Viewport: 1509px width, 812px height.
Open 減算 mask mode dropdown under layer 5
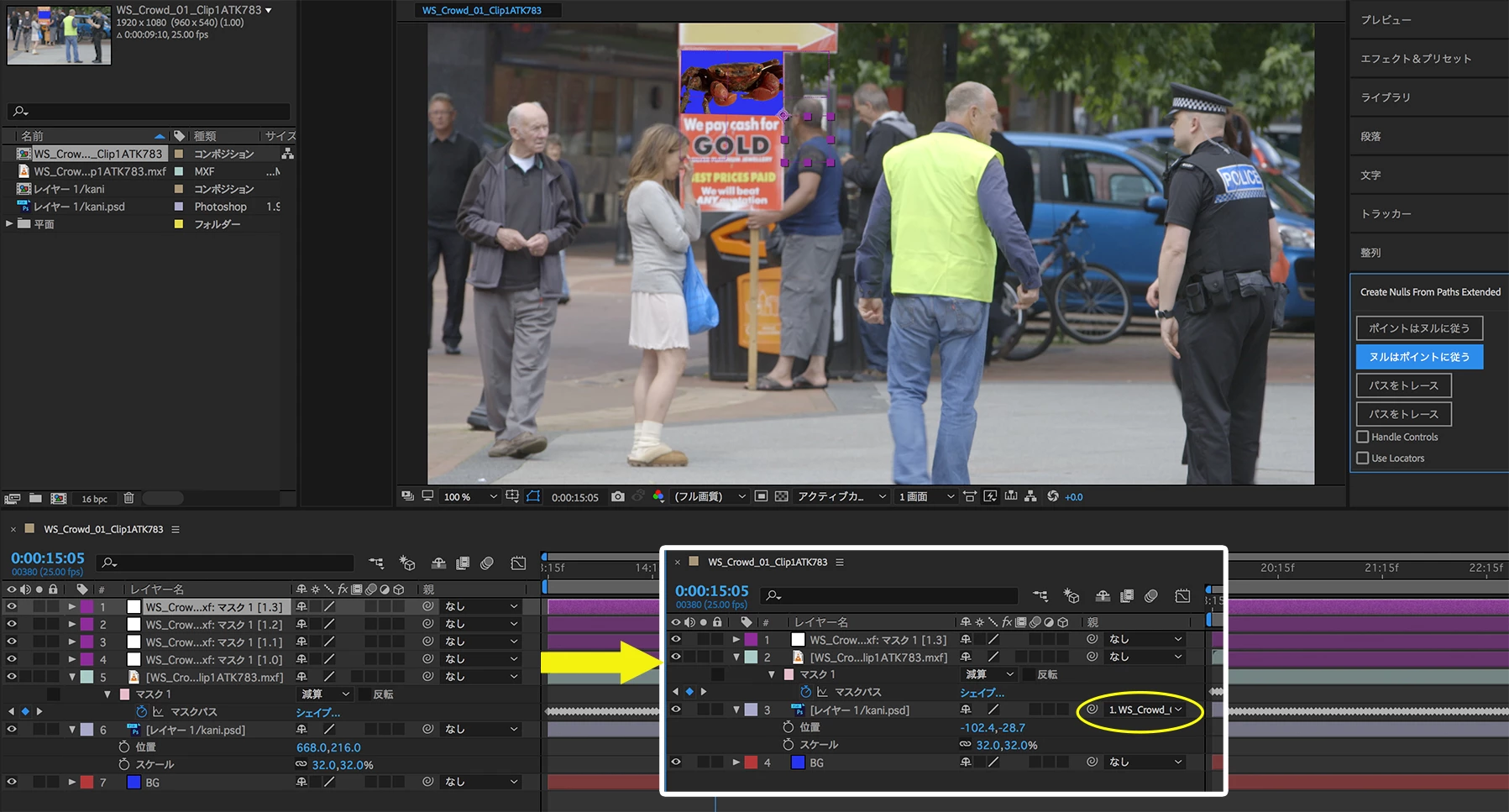tap(325, 694)
